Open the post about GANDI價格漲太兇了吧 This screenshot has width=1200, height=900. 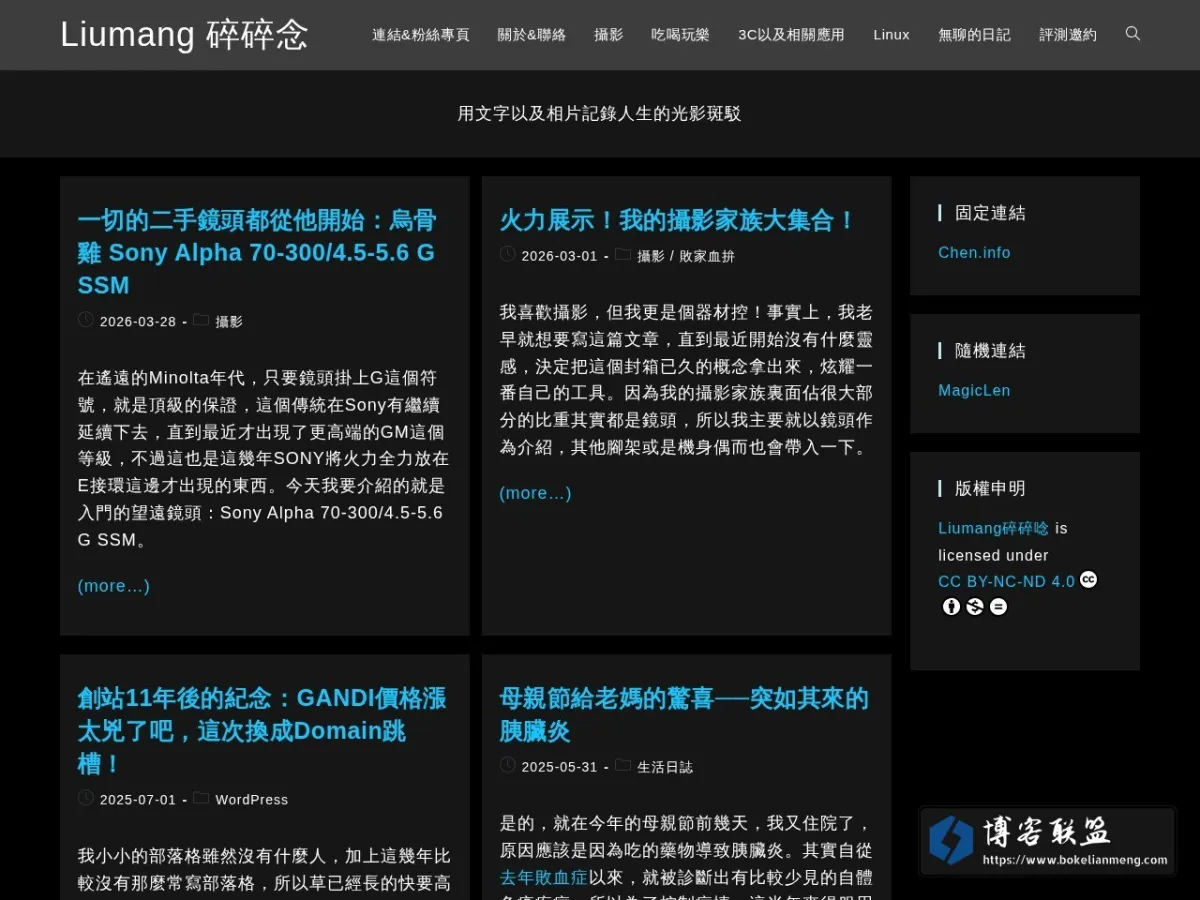(x=262, y=731)
